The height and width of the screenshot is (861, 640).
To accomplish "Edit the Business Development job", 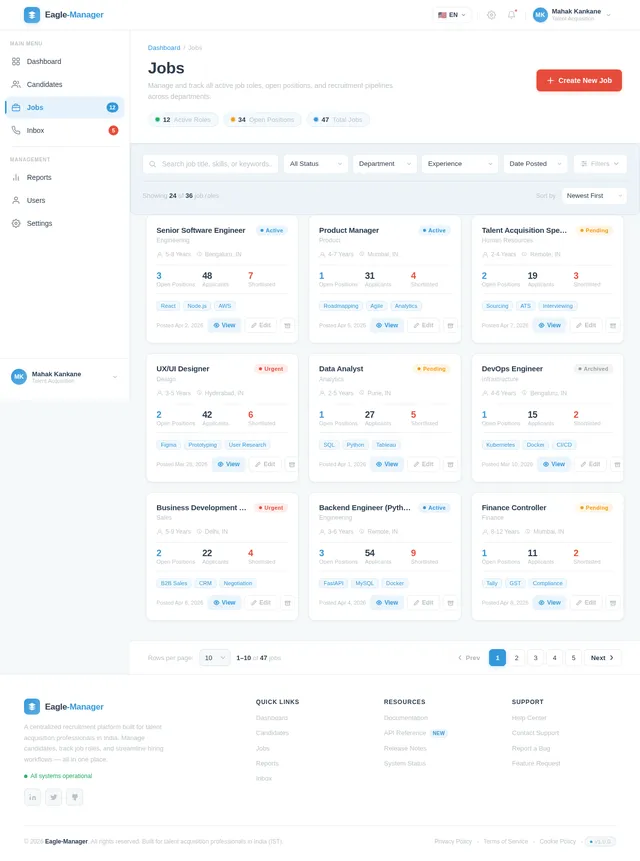I will pos(261,603).
